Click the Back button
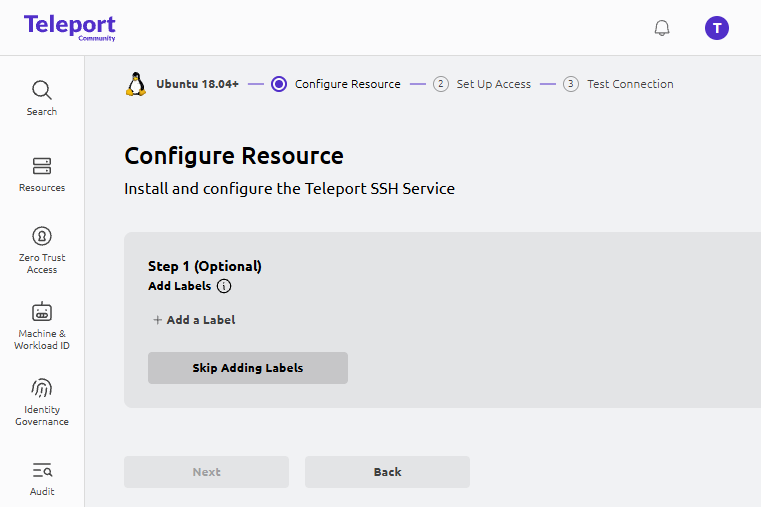 (387, 472)
